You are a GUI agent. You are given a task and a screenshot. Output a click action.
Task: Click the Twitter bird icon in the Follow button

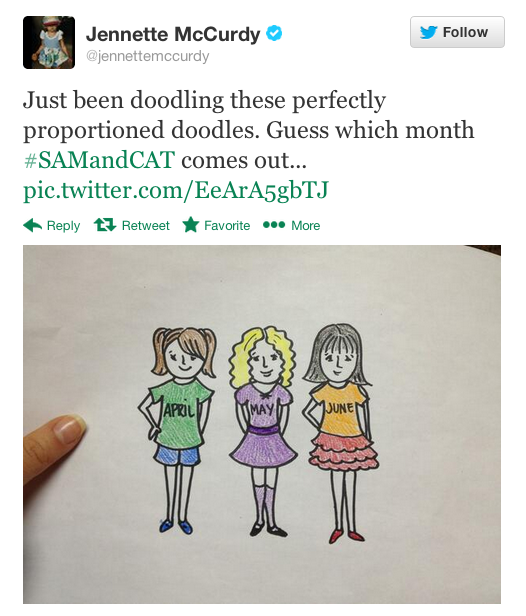click(x=429, y=32)
